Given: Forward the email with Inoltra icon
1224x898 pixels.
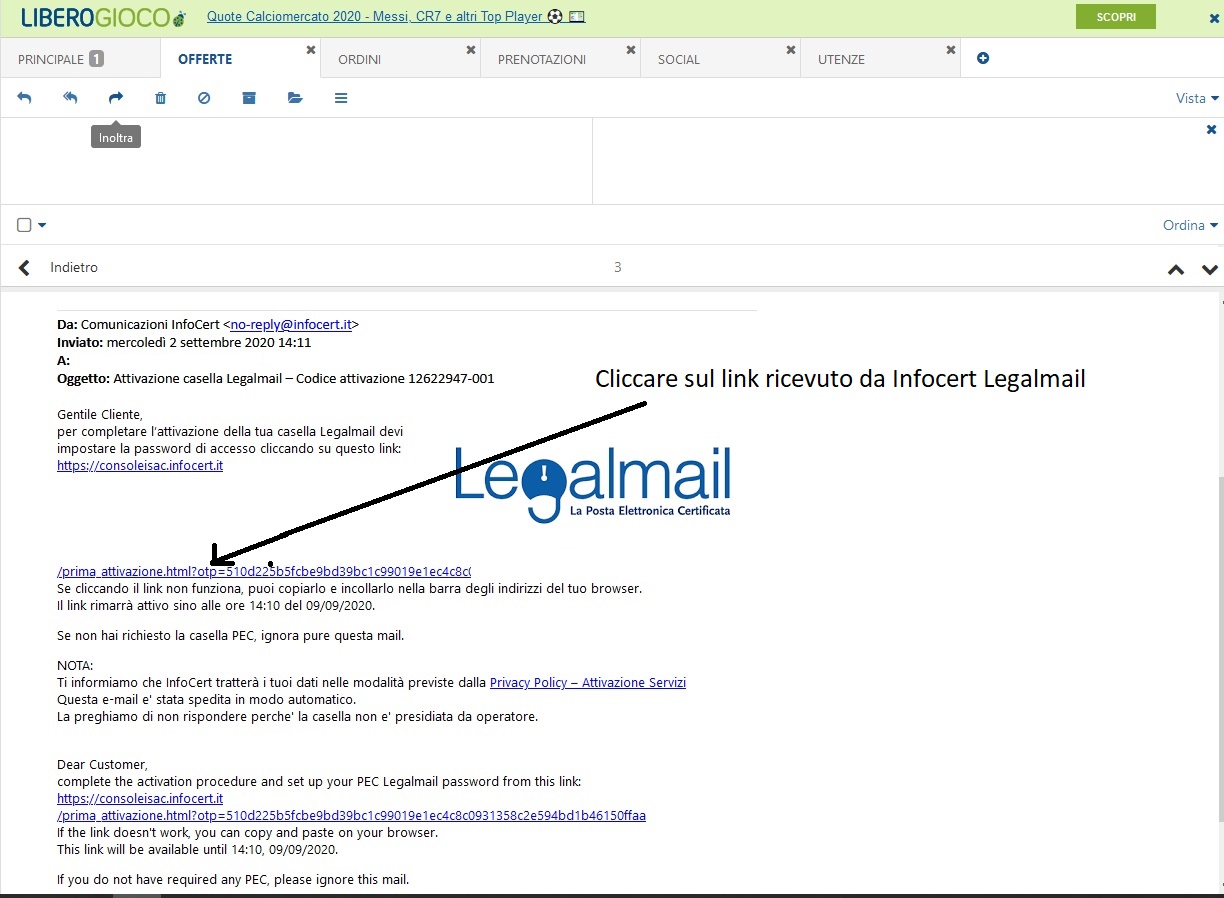Looking at the screenshot, I should pos(116,98).
